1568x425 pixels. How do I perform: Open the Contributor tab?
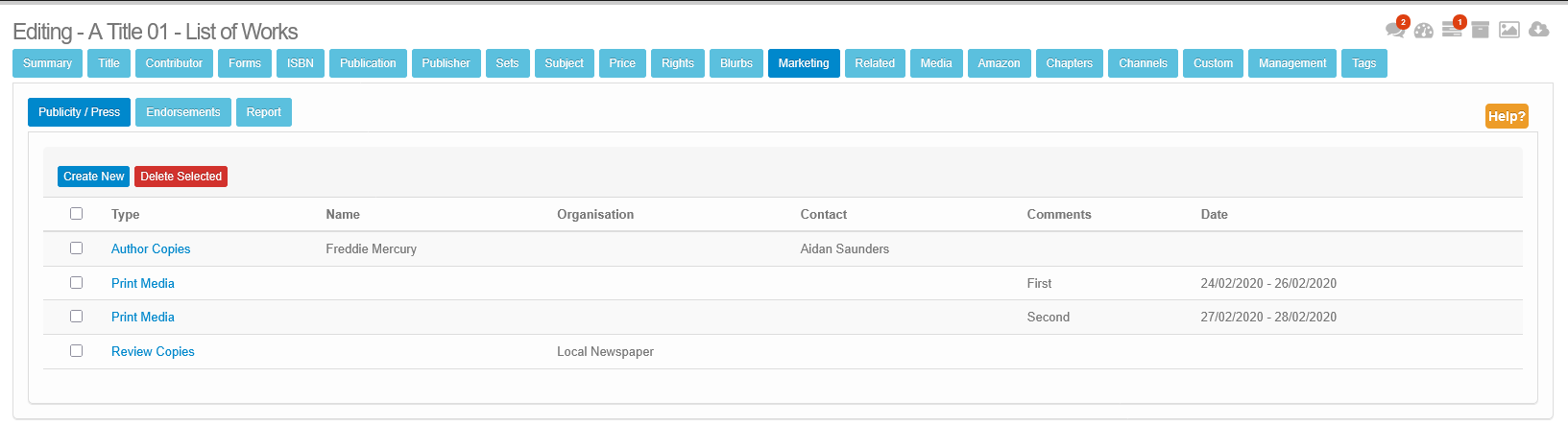174,63
